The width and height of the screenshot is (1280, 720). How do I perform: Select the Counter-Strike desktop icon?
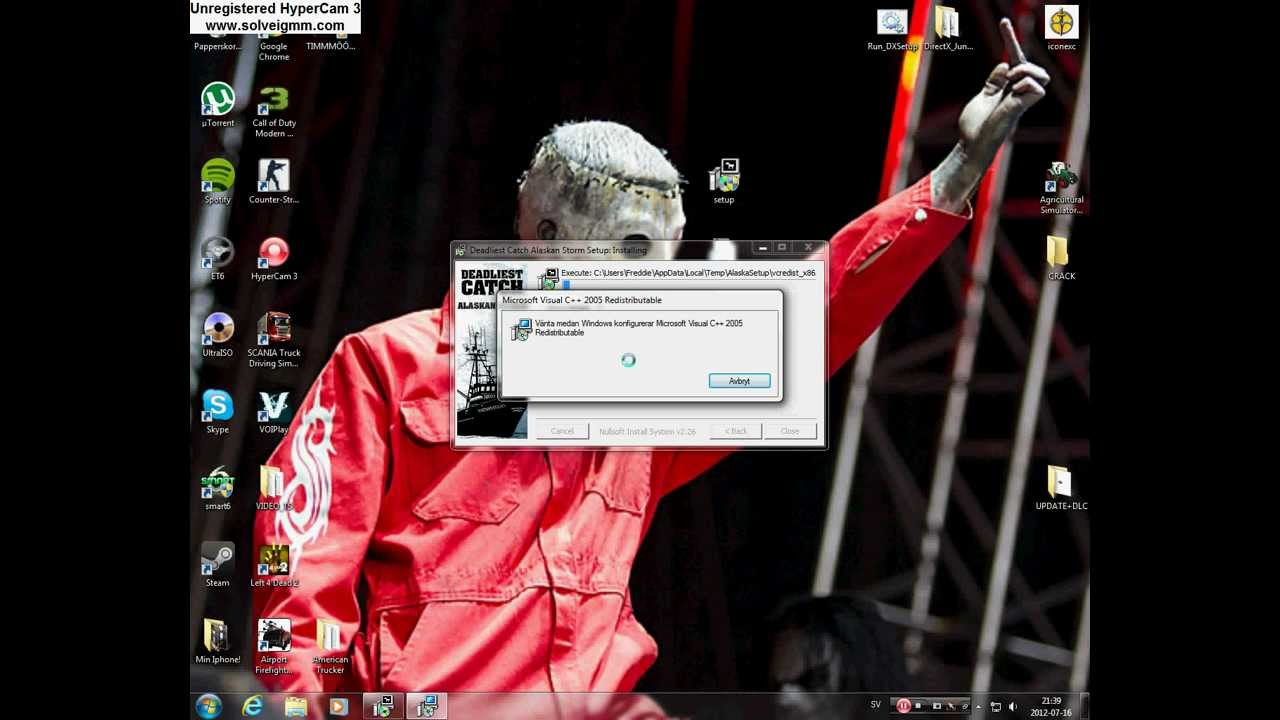tap(274, 182)
